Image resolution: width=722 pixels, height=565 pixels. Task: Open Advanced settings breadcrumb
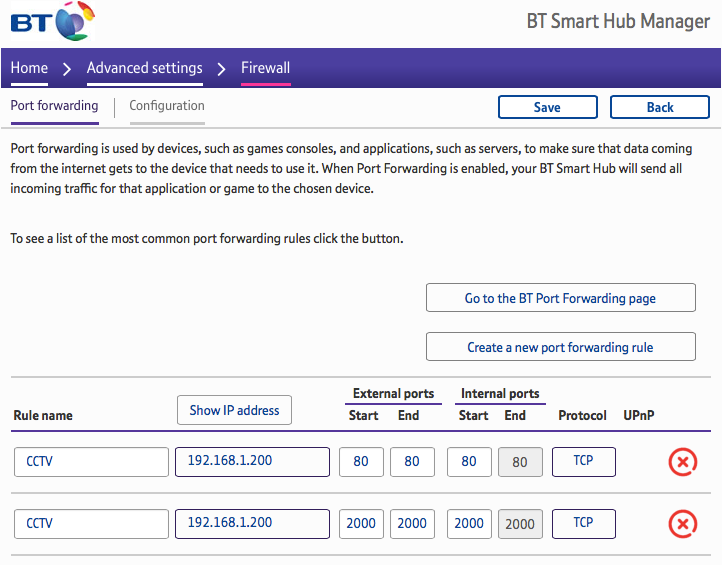pyautogui.click(x=145, y=68)
